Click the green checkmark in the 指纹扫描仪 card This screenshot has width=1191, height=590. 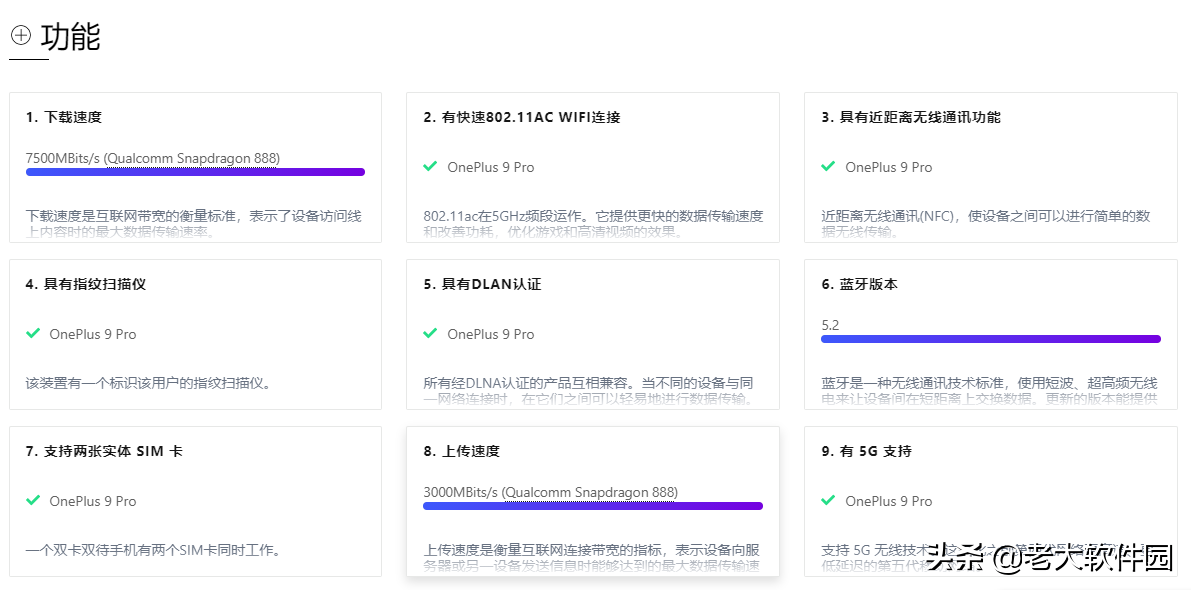tap(33, 333)
